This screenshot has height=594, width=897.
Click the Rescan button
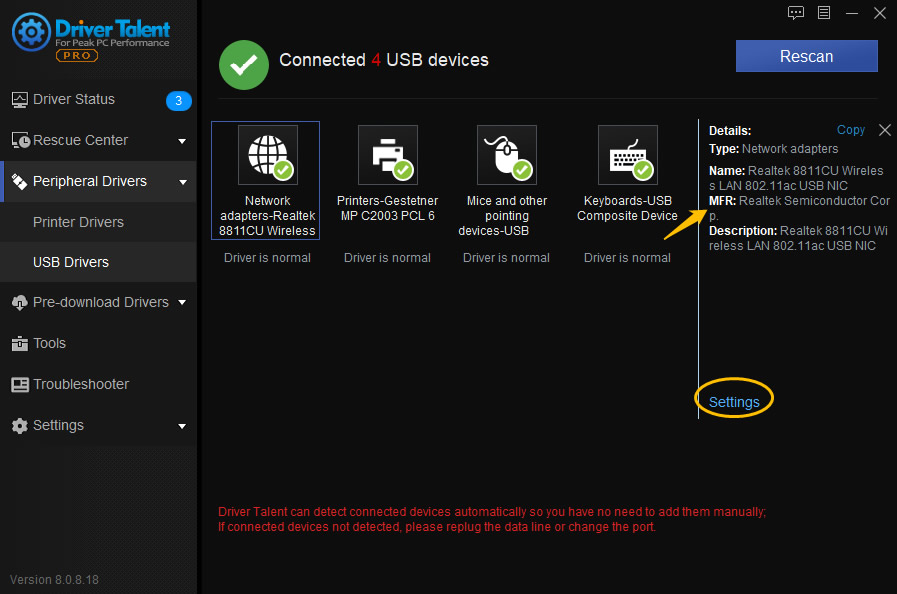click(x=807, y=56)
